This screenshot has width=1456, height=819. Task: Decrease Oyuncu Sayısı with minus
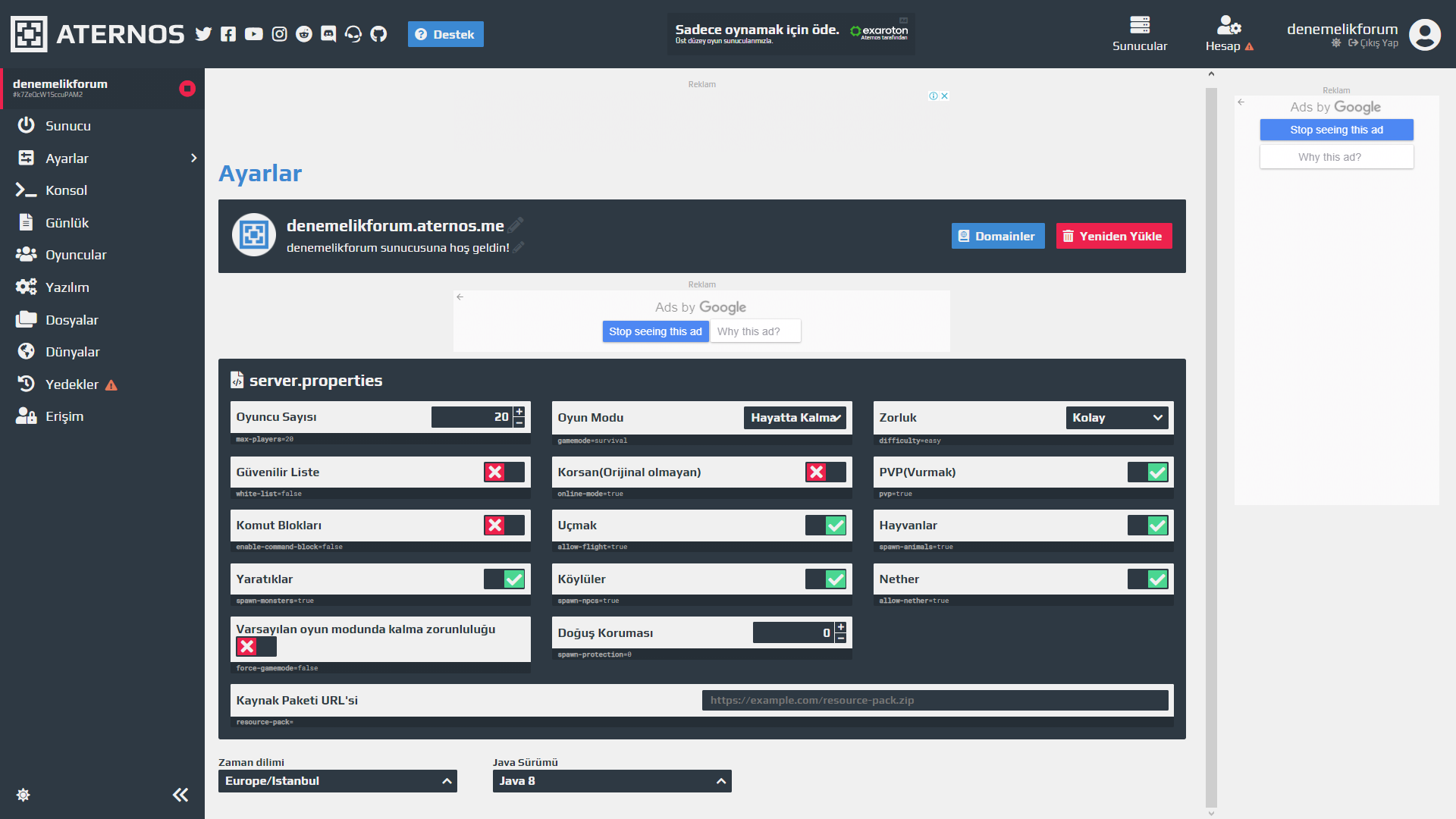tap(519, 422)
